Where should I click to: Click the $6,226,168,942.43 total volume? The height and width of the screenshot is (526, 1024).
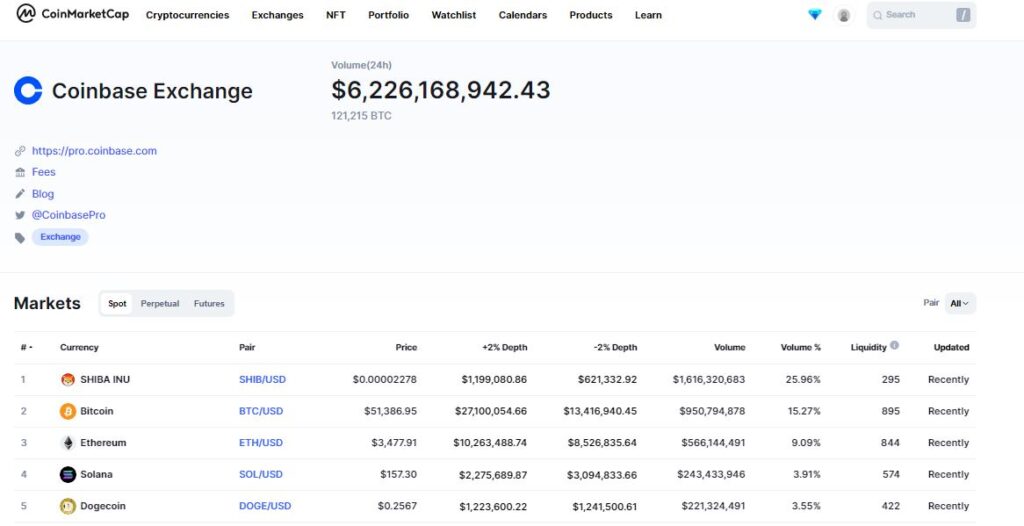pos(441,90)
